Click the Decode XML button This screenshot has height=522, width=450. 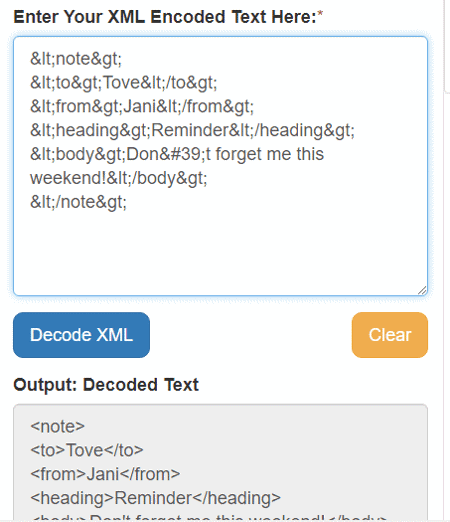pos(81,335)
